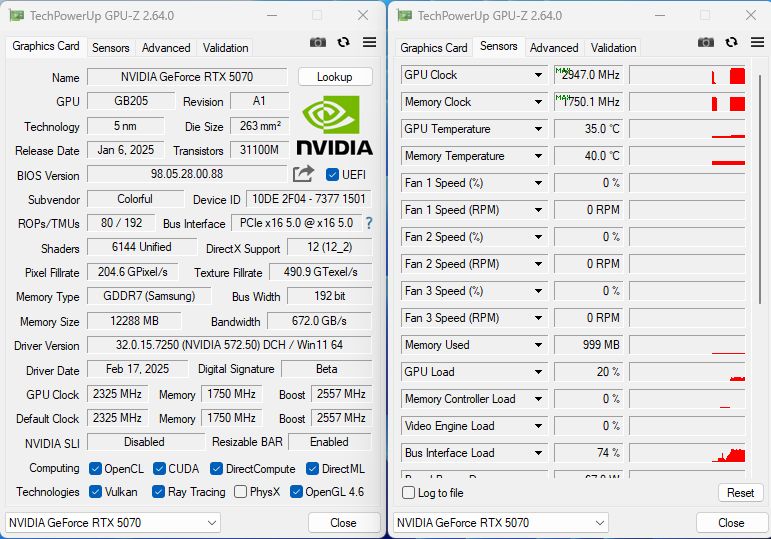This screenshot has width=771, height=539.
Task: Click the GPU Temperature value 35.0 °C
Action: click(x=589, y=129)
